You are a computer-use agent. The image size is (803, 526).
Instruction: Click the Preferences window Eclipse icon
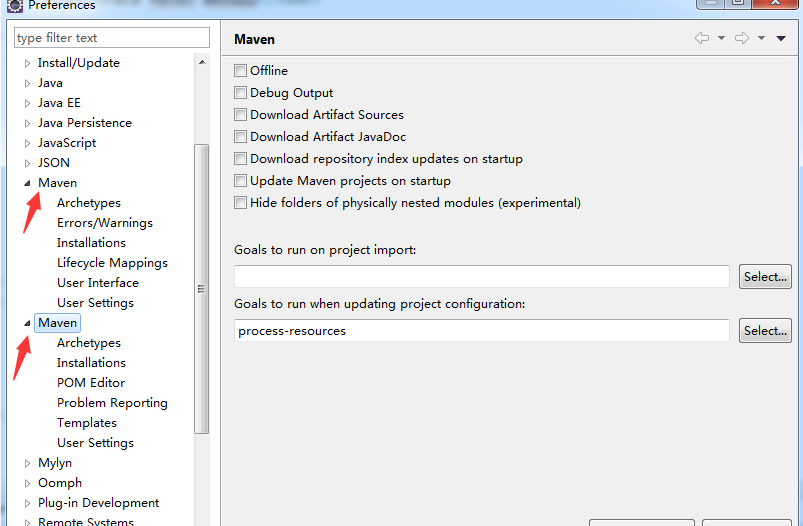point(15,6)
